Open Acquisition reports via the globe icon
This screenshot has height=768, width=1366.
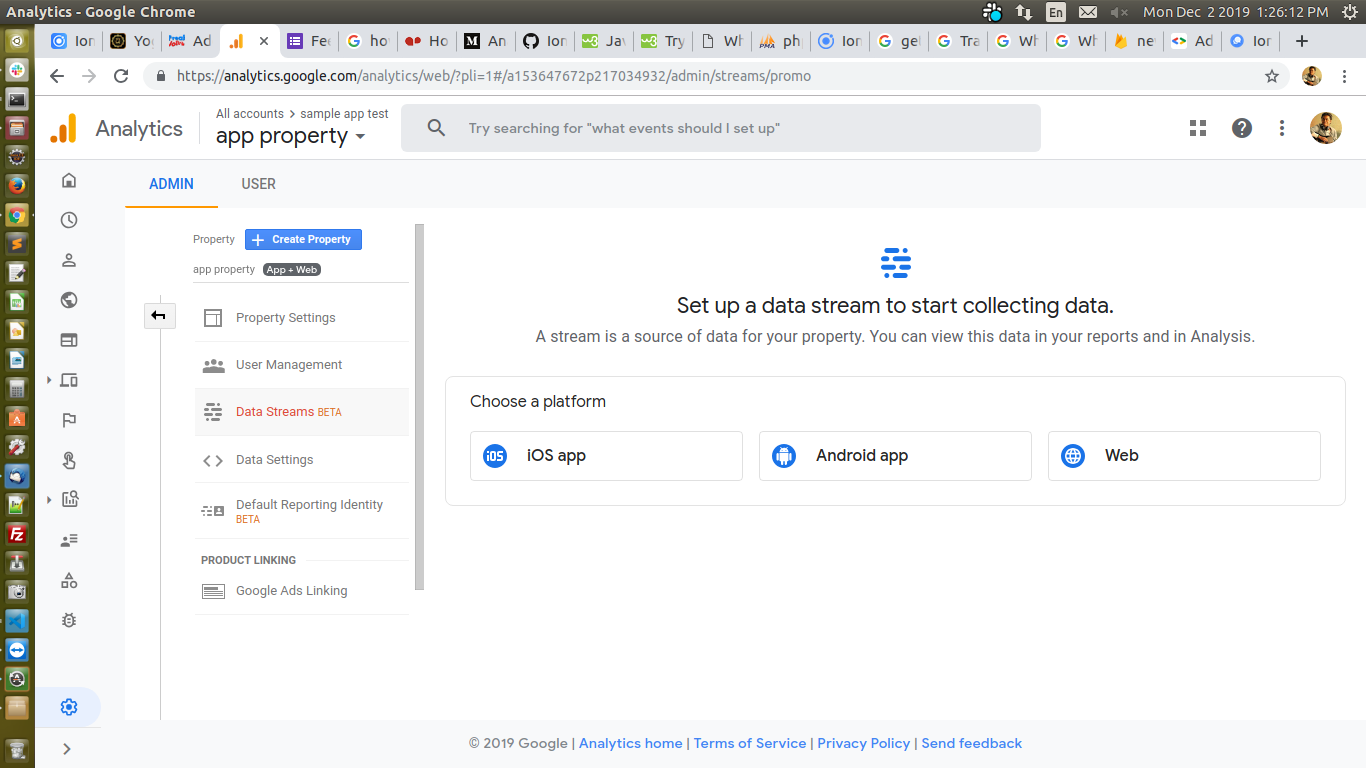coord(68,299)
